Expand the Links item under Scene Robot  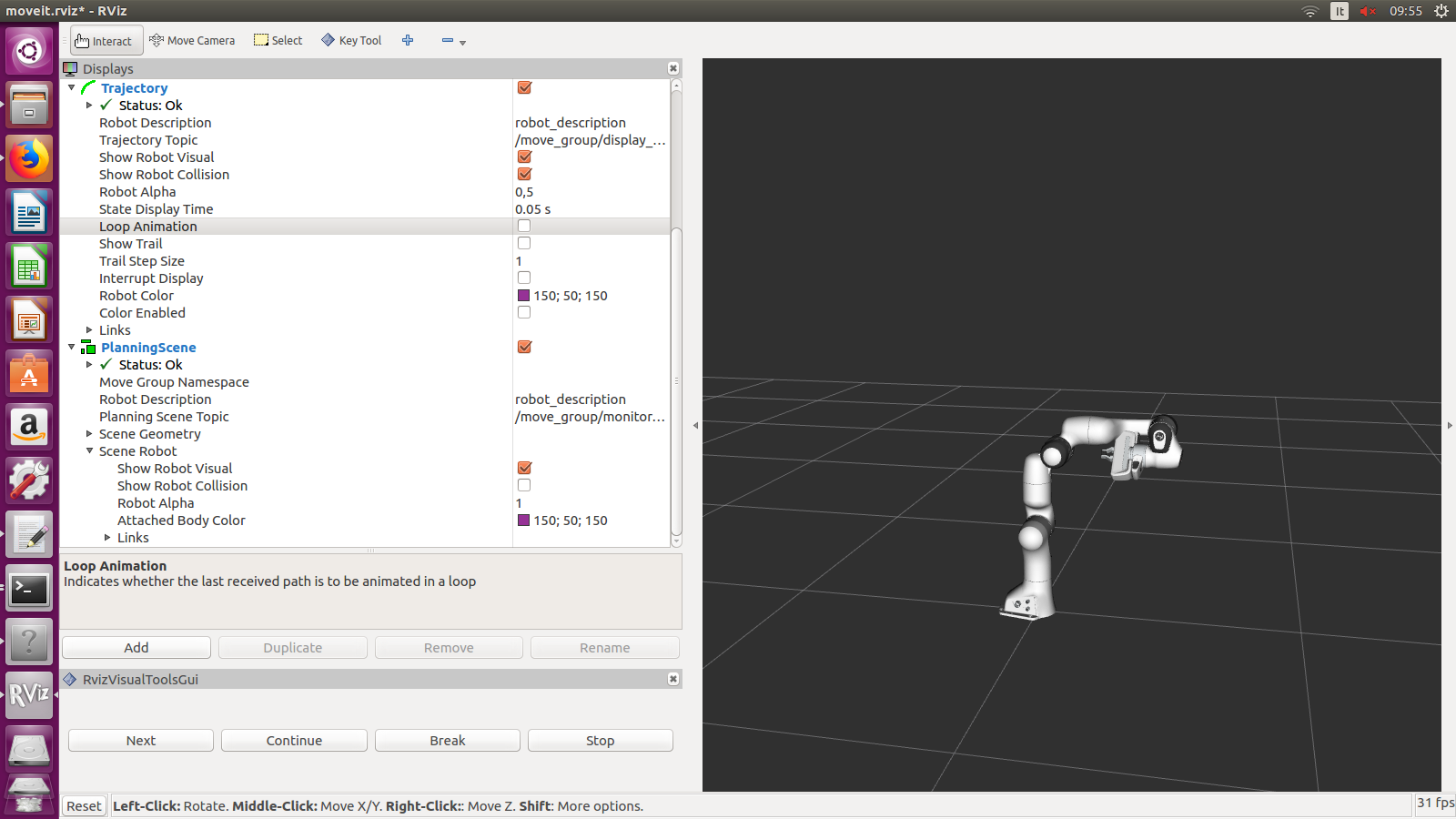[x=107, y=538]
